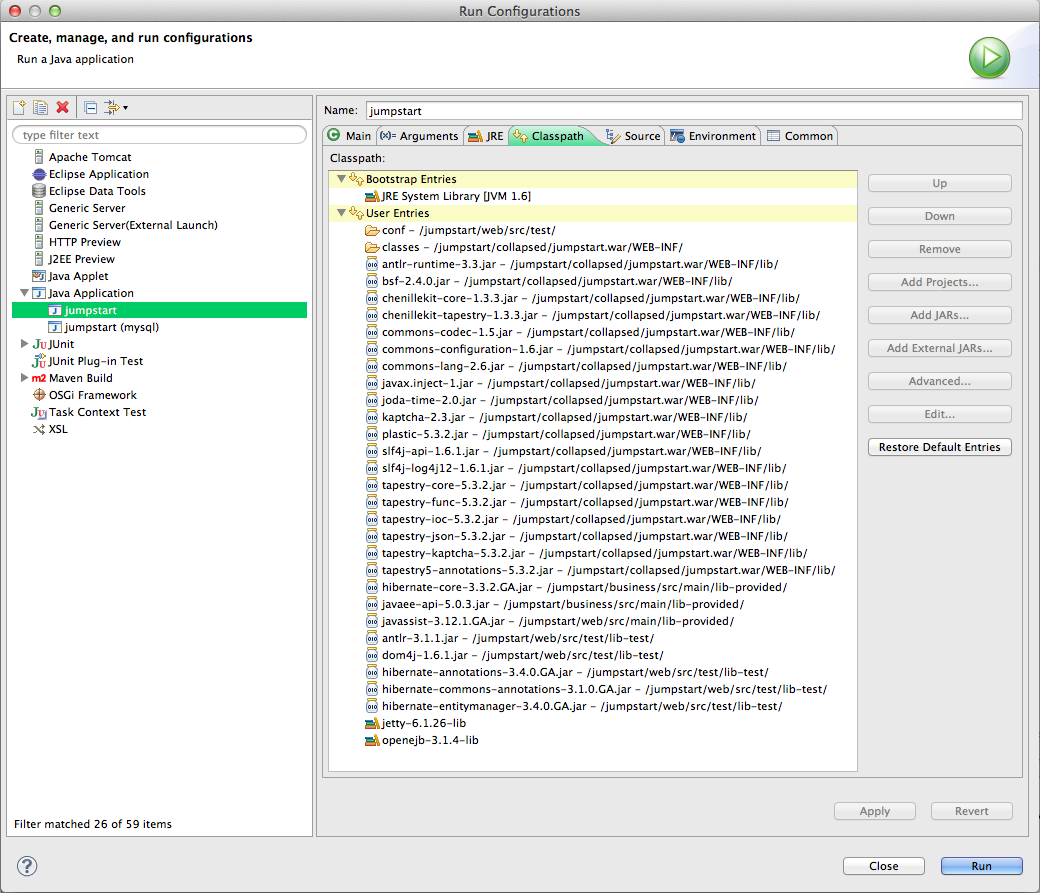Image resolution: width=1040 pixels, height=893 pixels.
Task: Select joda-time-2.0.jar entry
Action: [562, 401]
